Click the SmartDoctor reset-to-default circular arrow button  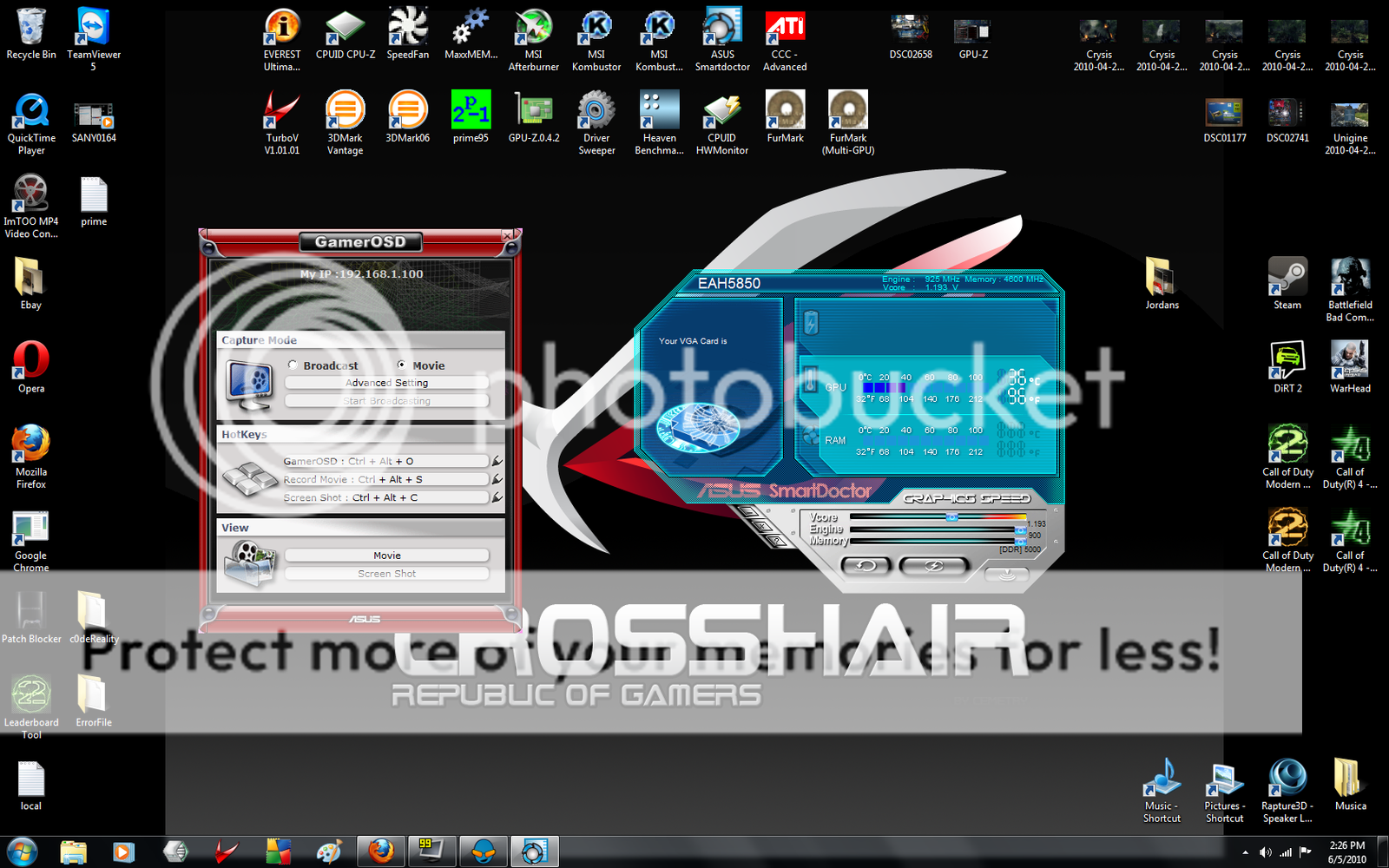(x=866, y=566)
